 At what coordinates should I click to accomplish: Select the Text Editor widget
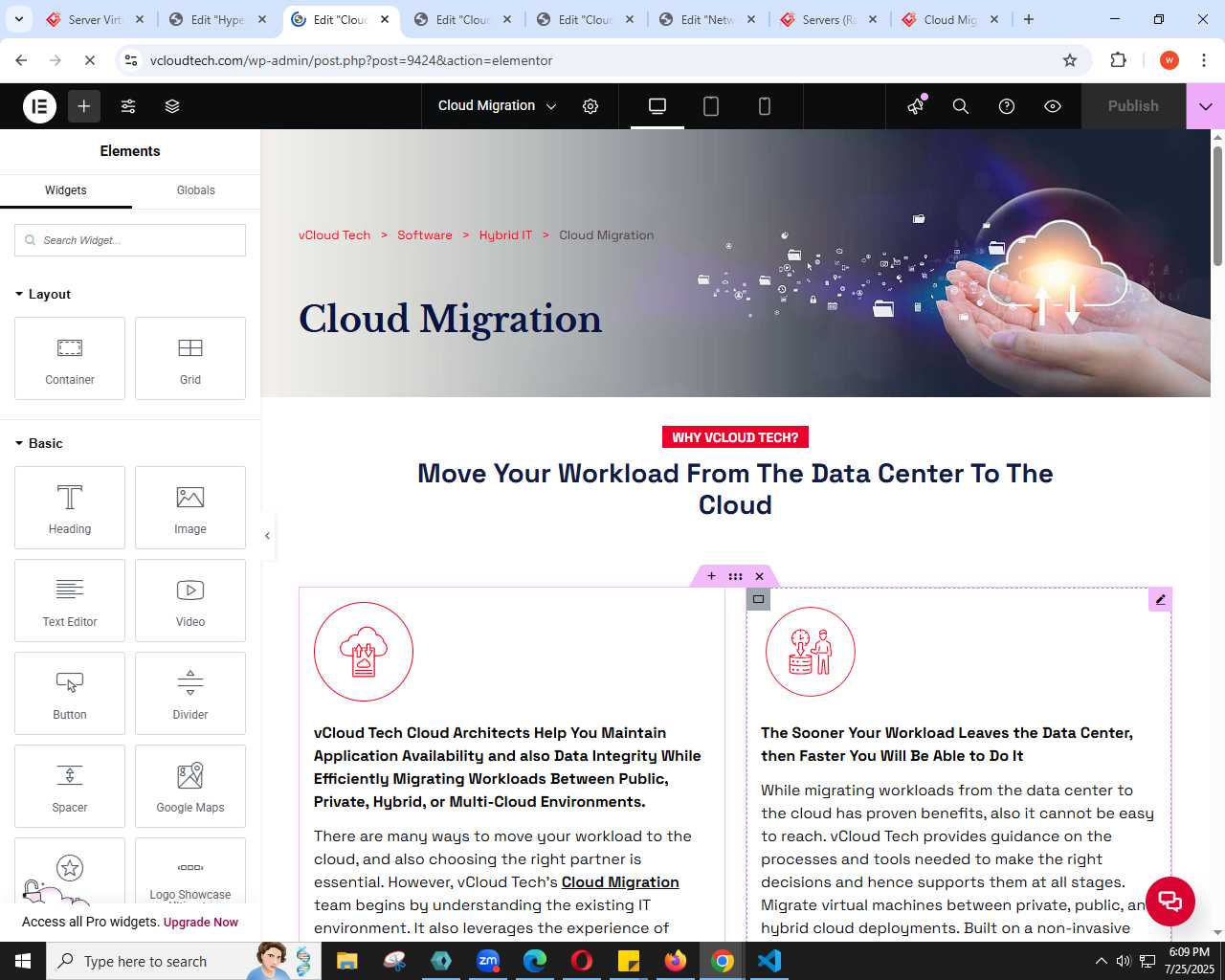pos(70,601)
